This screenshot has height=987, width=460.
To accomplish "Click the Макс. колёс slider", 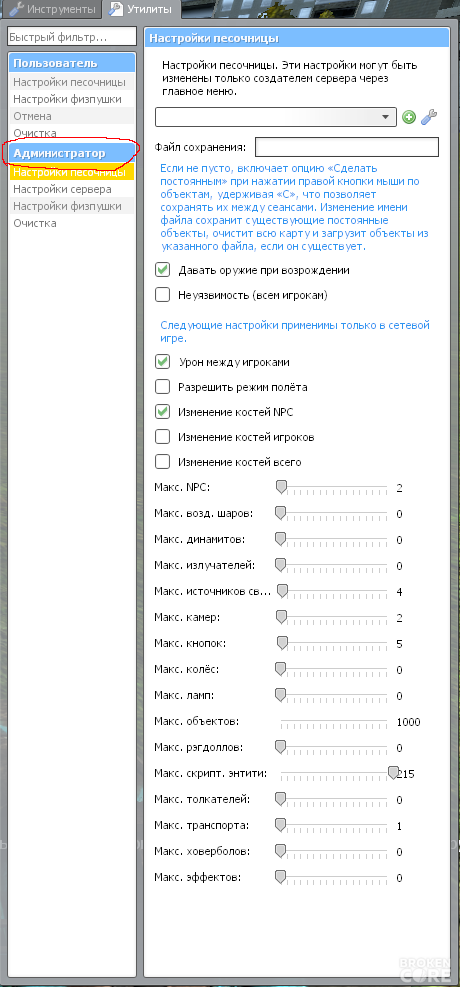I will click(334, 670).
